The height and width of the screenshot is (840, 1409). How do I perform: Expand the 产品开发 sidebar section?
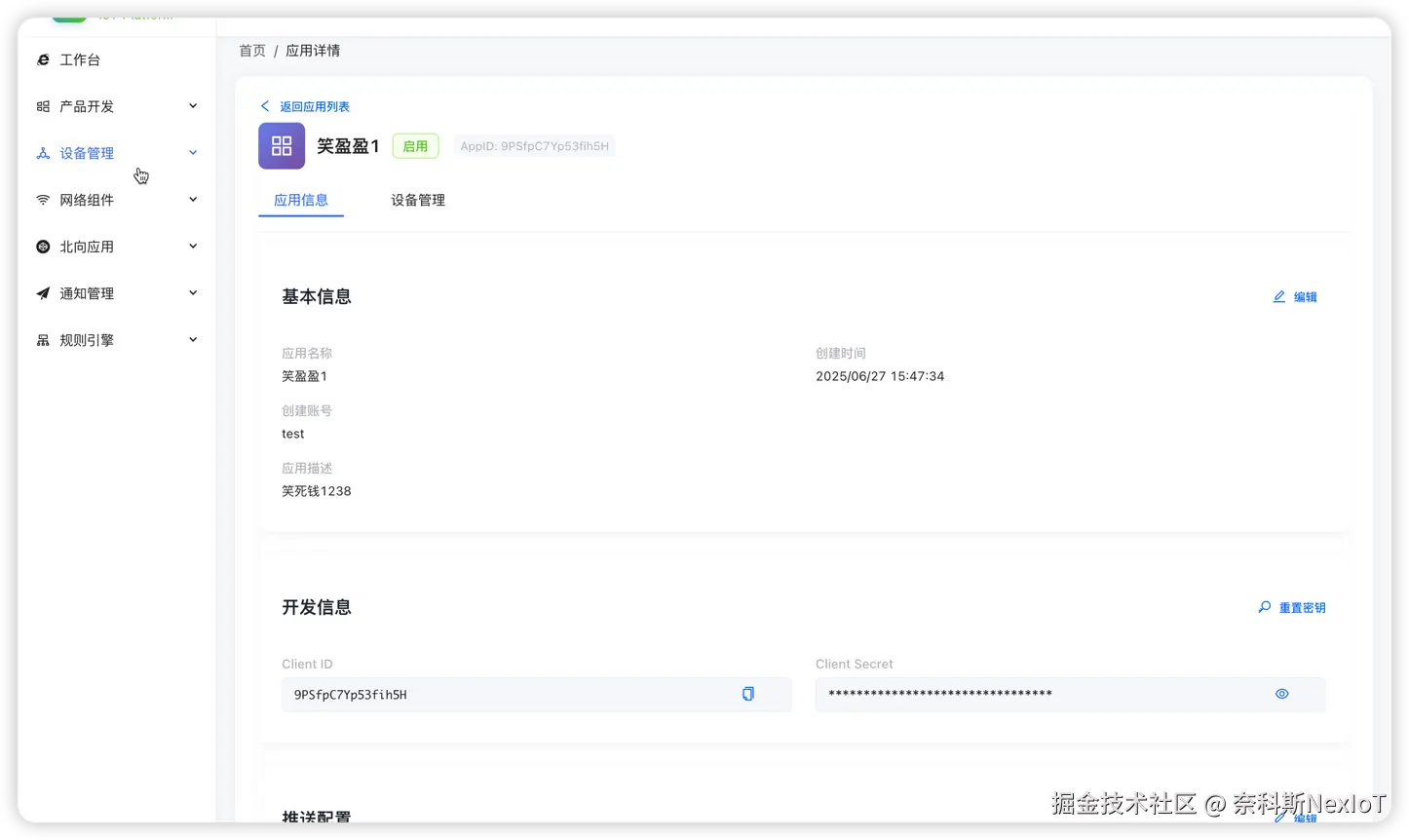192,105
